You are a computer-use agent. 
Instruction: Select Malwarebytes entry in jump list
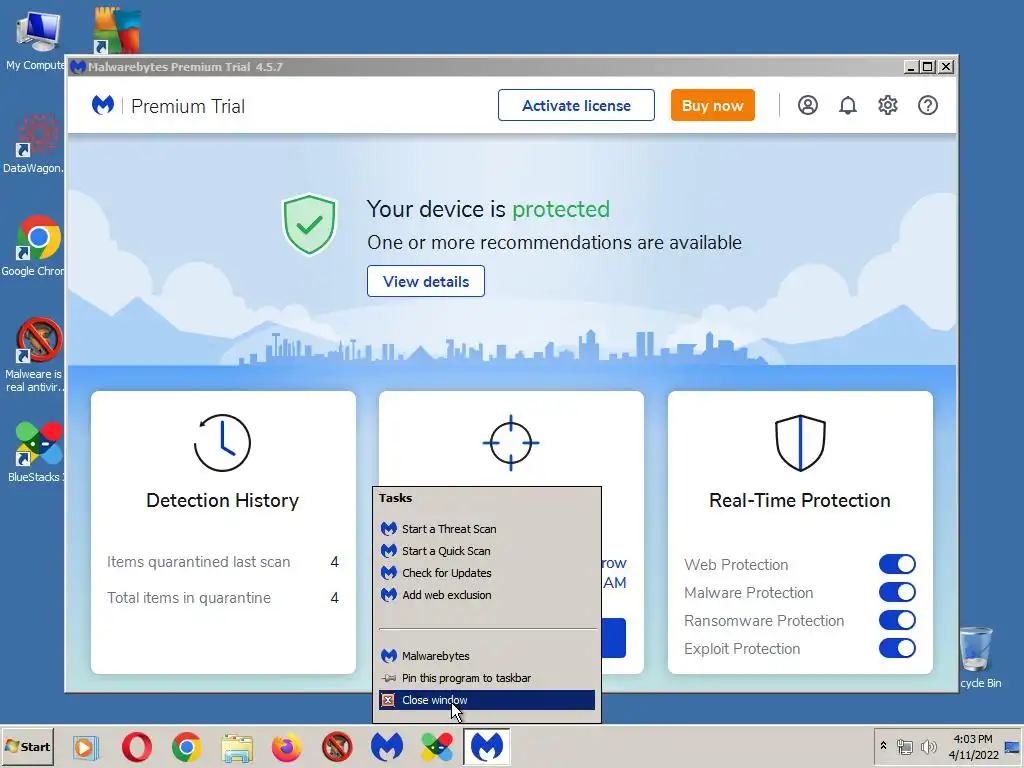pyautogui.click(x=487, y=656)
